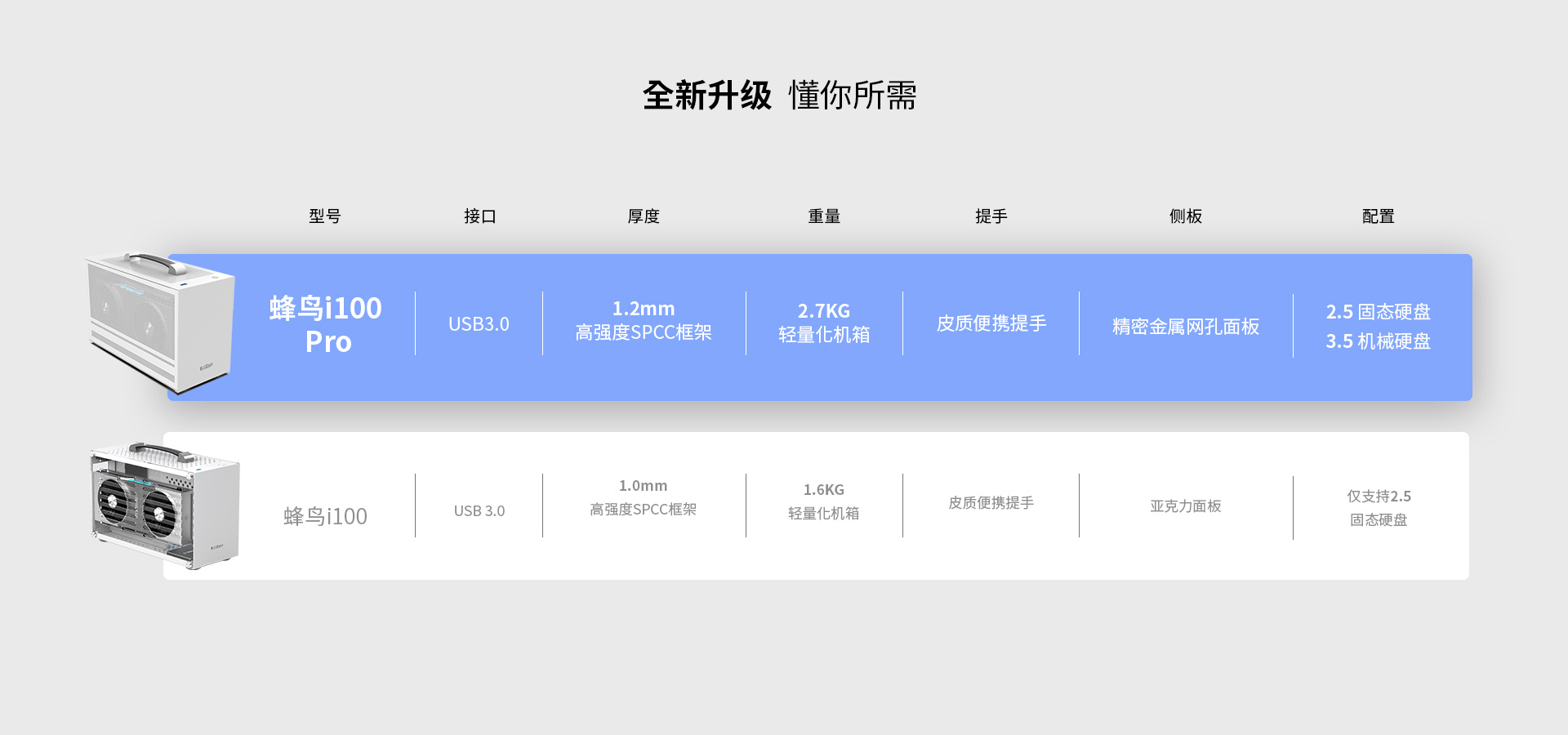The image size is (1568, 735).
Task: Click the heading 全新升级 懂你所需
Action: point(779,96)
